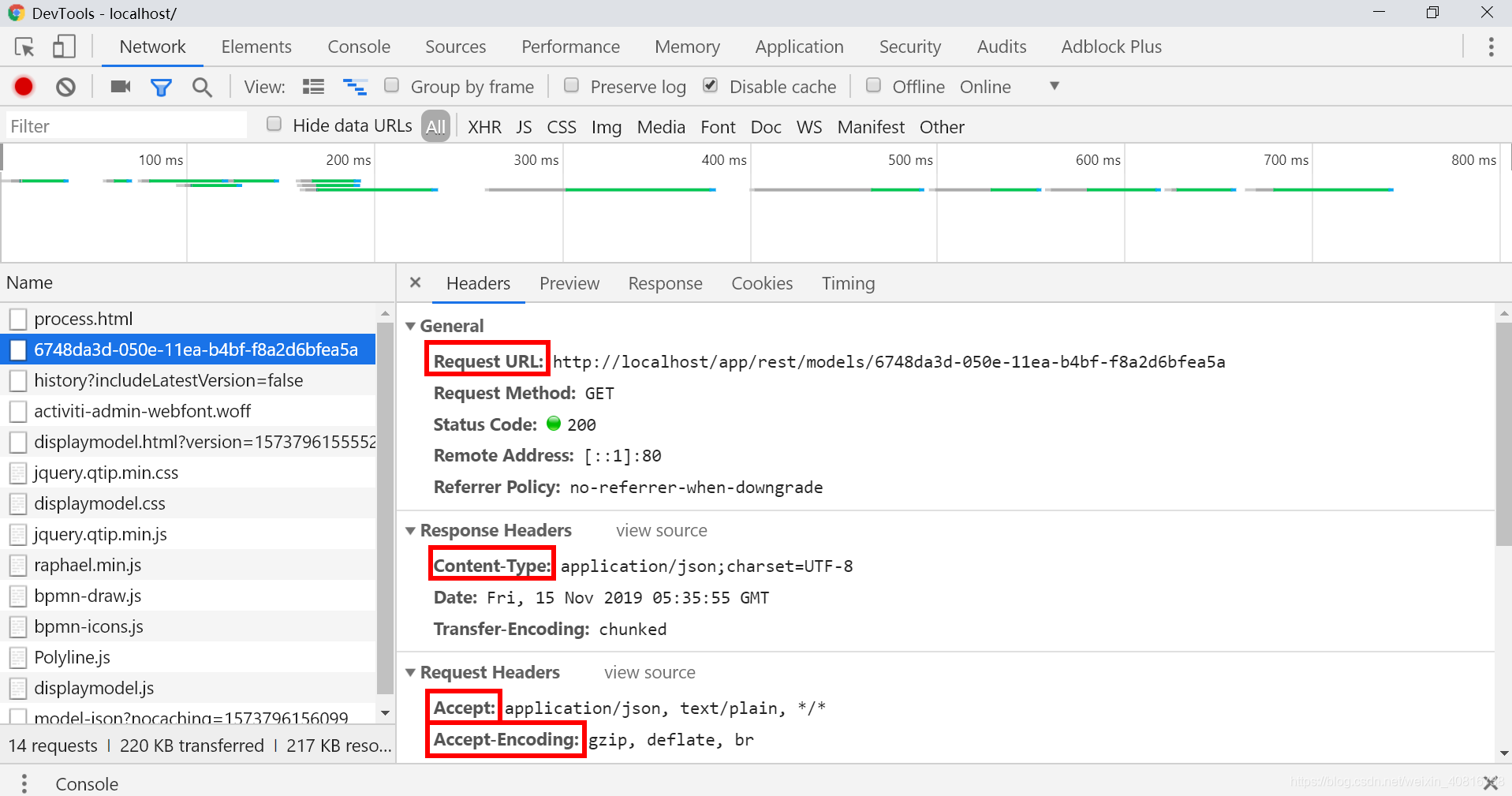Filter requests by JS type
This screenshot has width=1512, height=796.
(x=524, y=127)
